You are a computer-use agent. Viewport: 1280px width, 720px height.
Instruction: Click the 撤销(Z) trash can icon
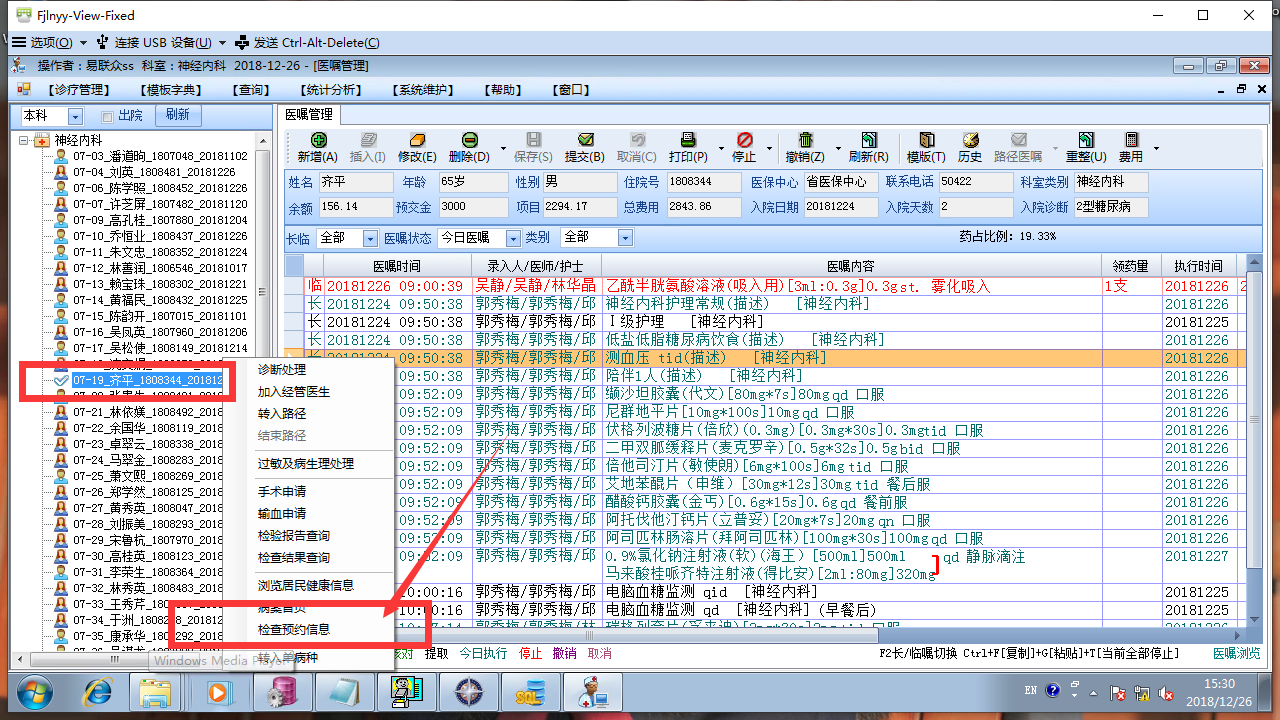click(805, 141)
